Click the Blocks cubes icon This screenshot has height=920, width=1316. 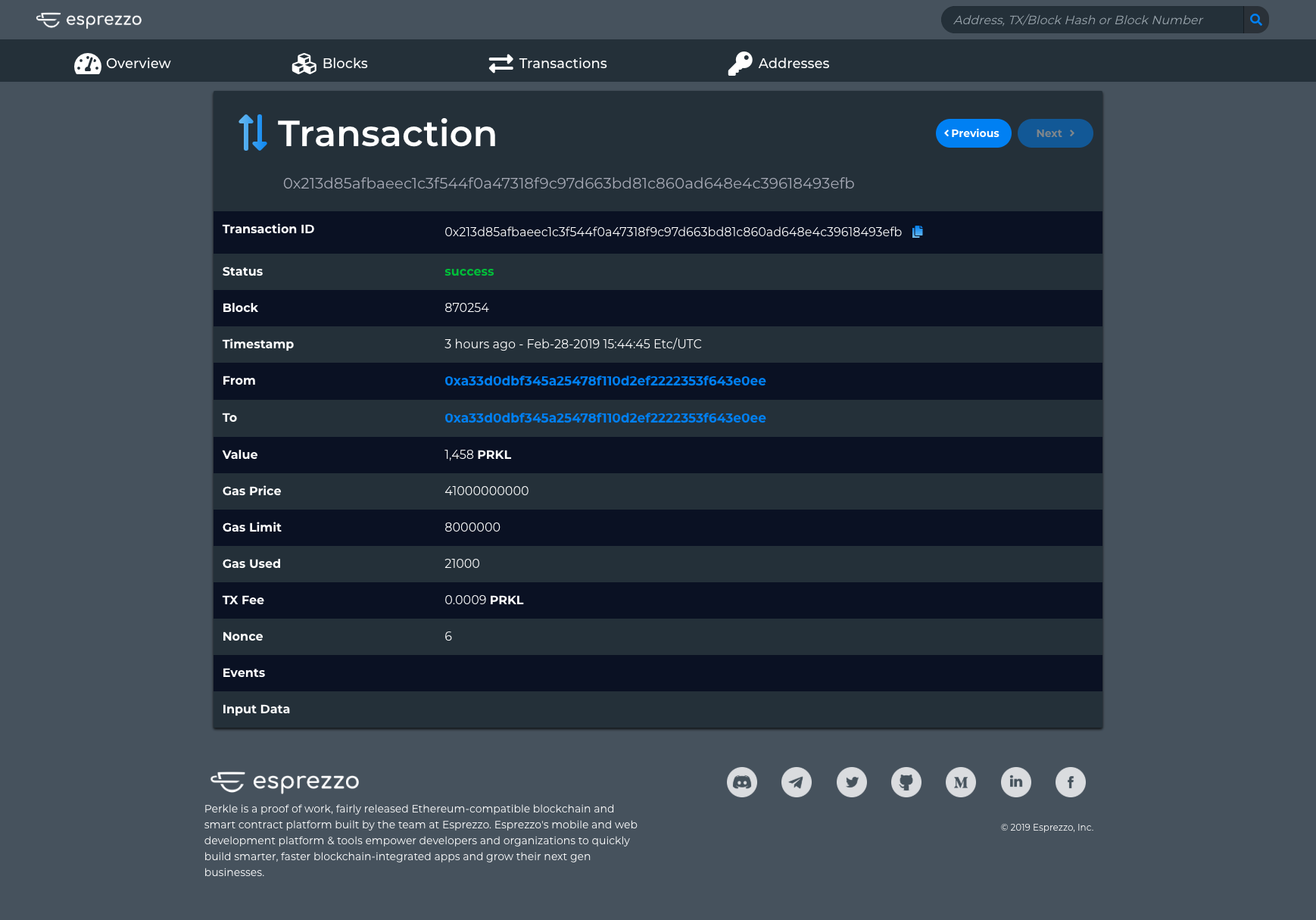[x=304, y=64]
